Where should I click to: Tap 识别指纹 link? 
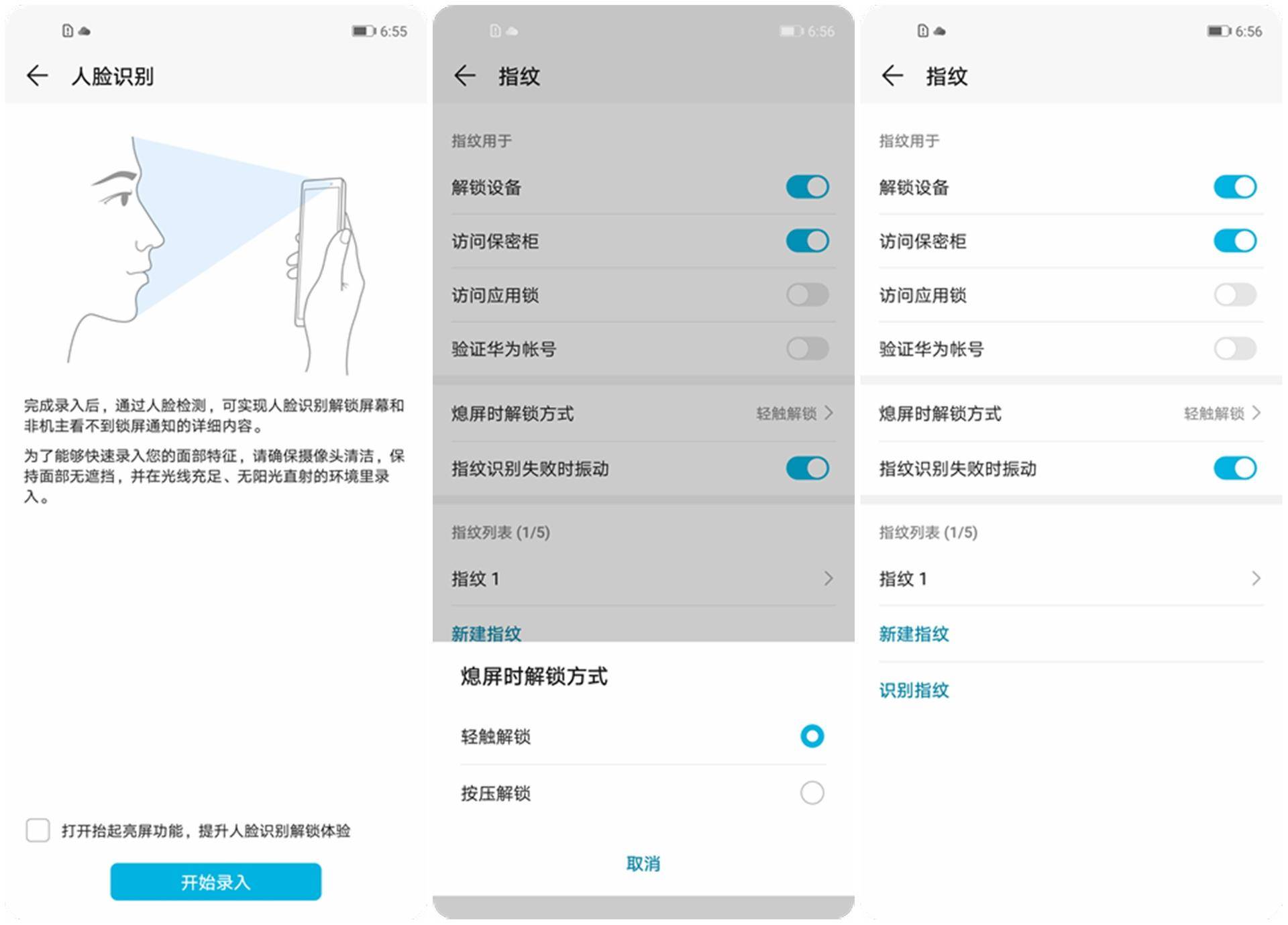click(914, 690)
